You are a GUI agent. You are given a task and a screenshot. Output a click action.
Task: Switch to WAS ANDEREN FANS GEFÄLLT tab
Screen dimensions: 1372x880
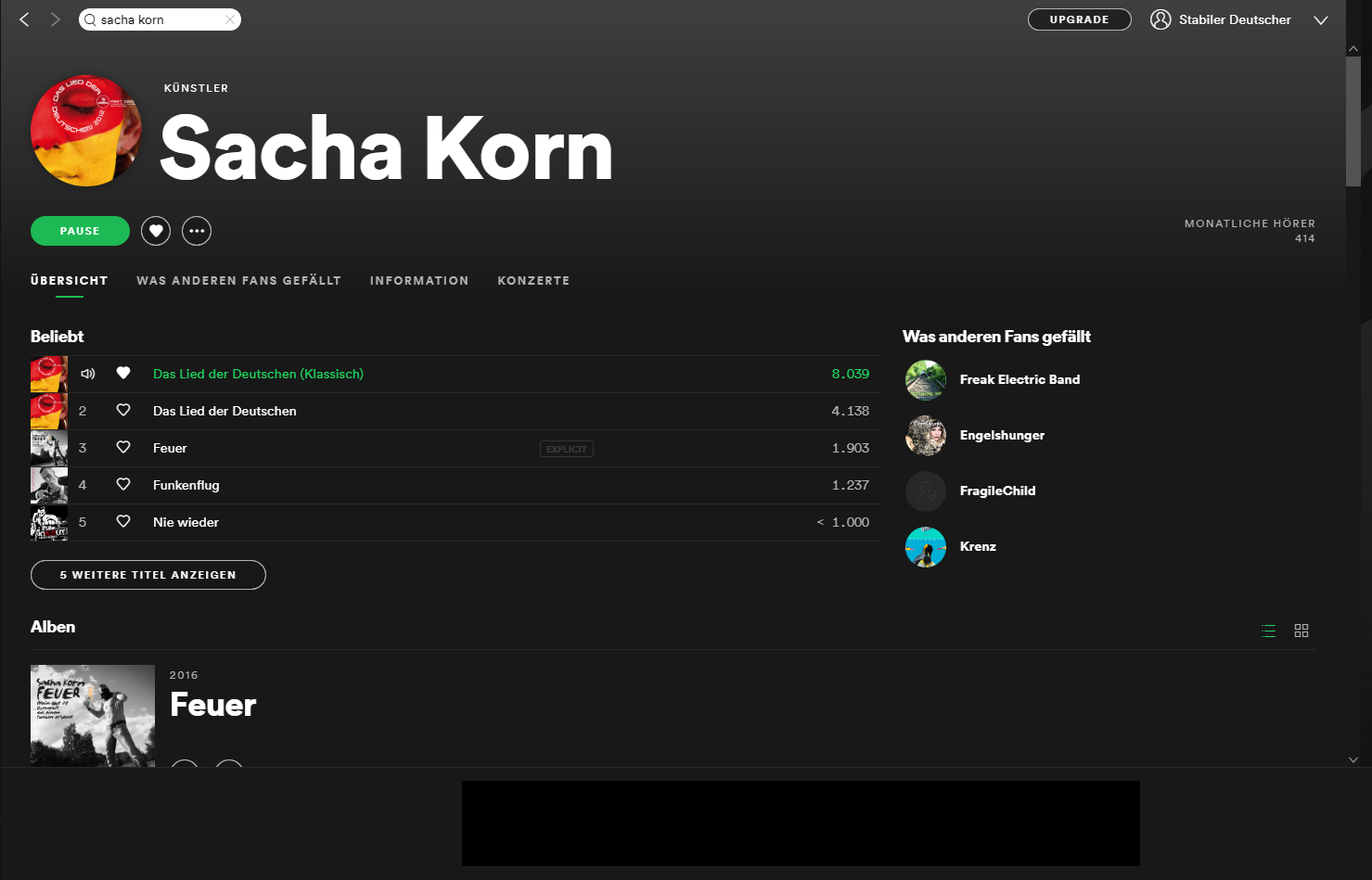(x=238, y=280)
